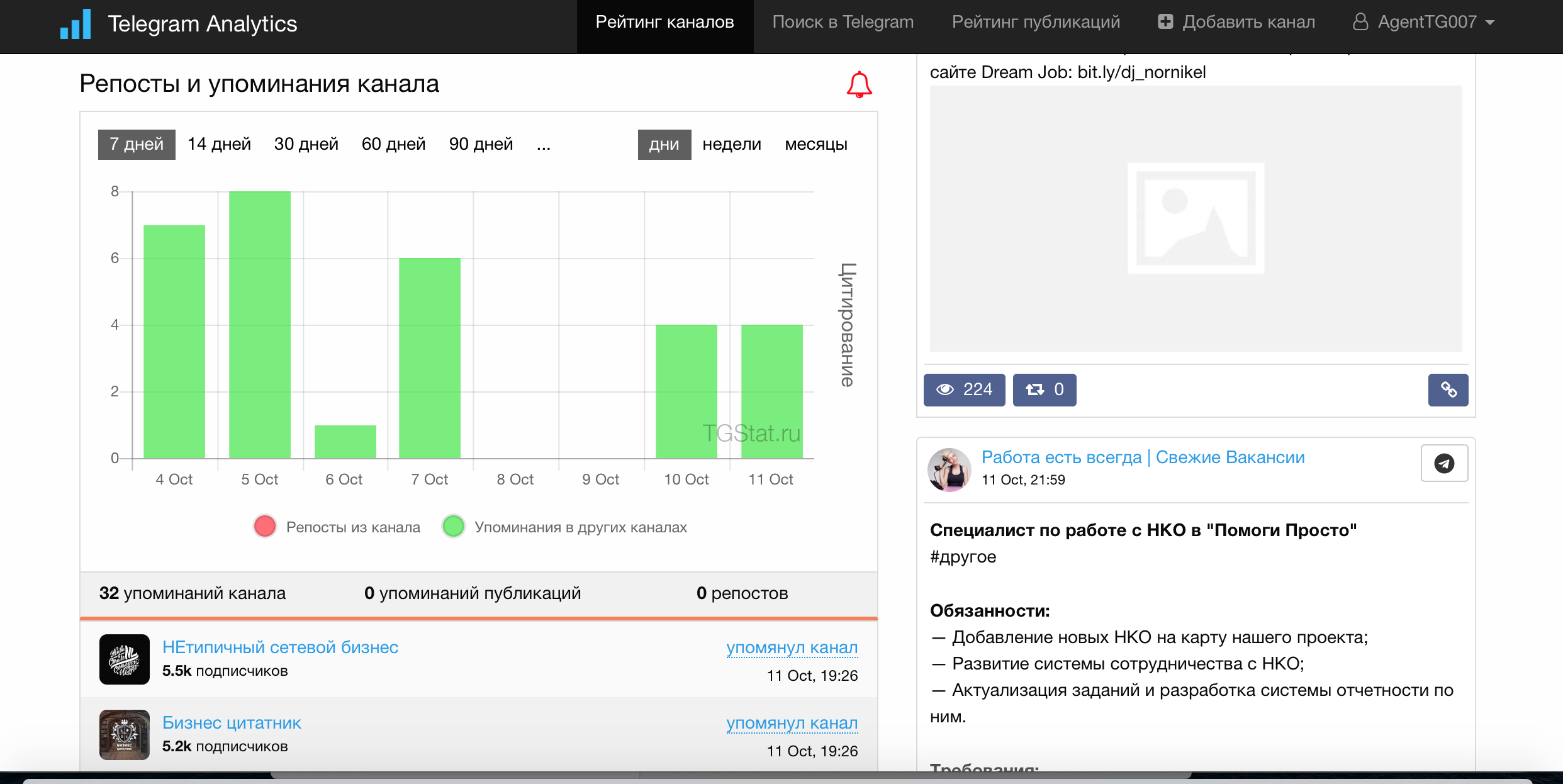Open Бизнес цитатник channel avatar

point(125,735)
